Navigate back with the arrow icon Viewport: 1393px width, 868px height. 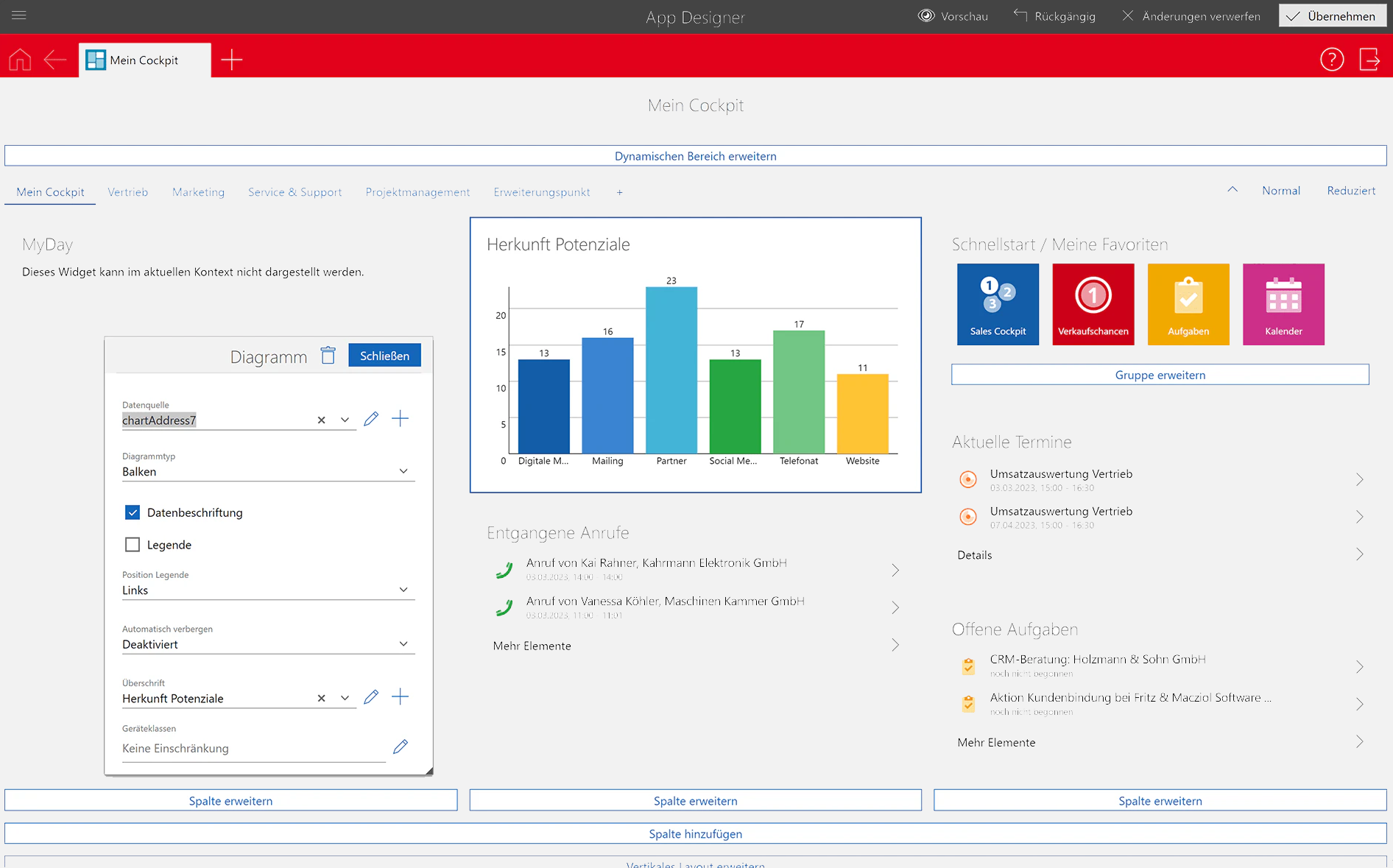pos(55,59)
